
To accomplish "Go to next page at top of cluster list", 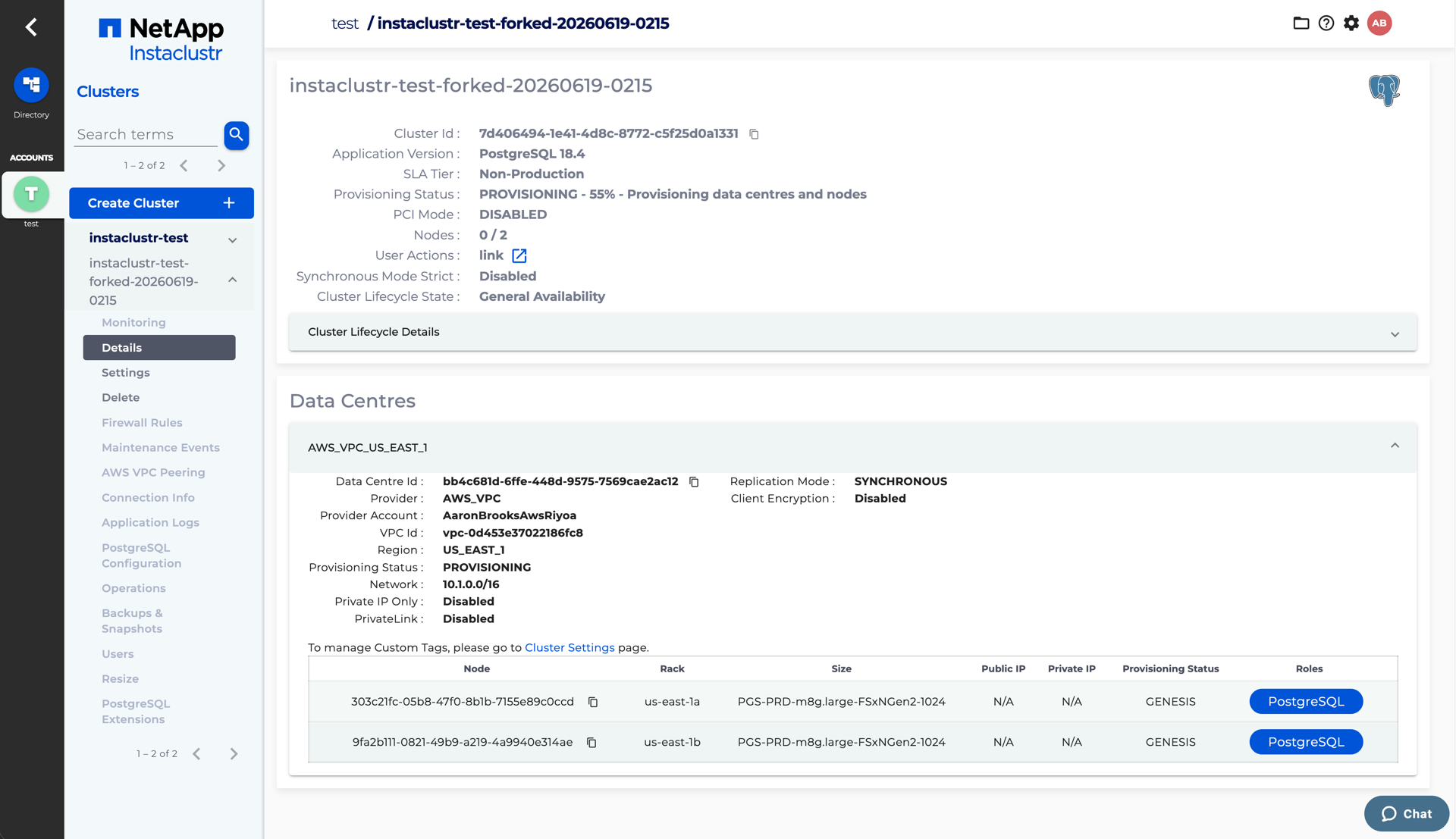I will click(x=221, y=166).
